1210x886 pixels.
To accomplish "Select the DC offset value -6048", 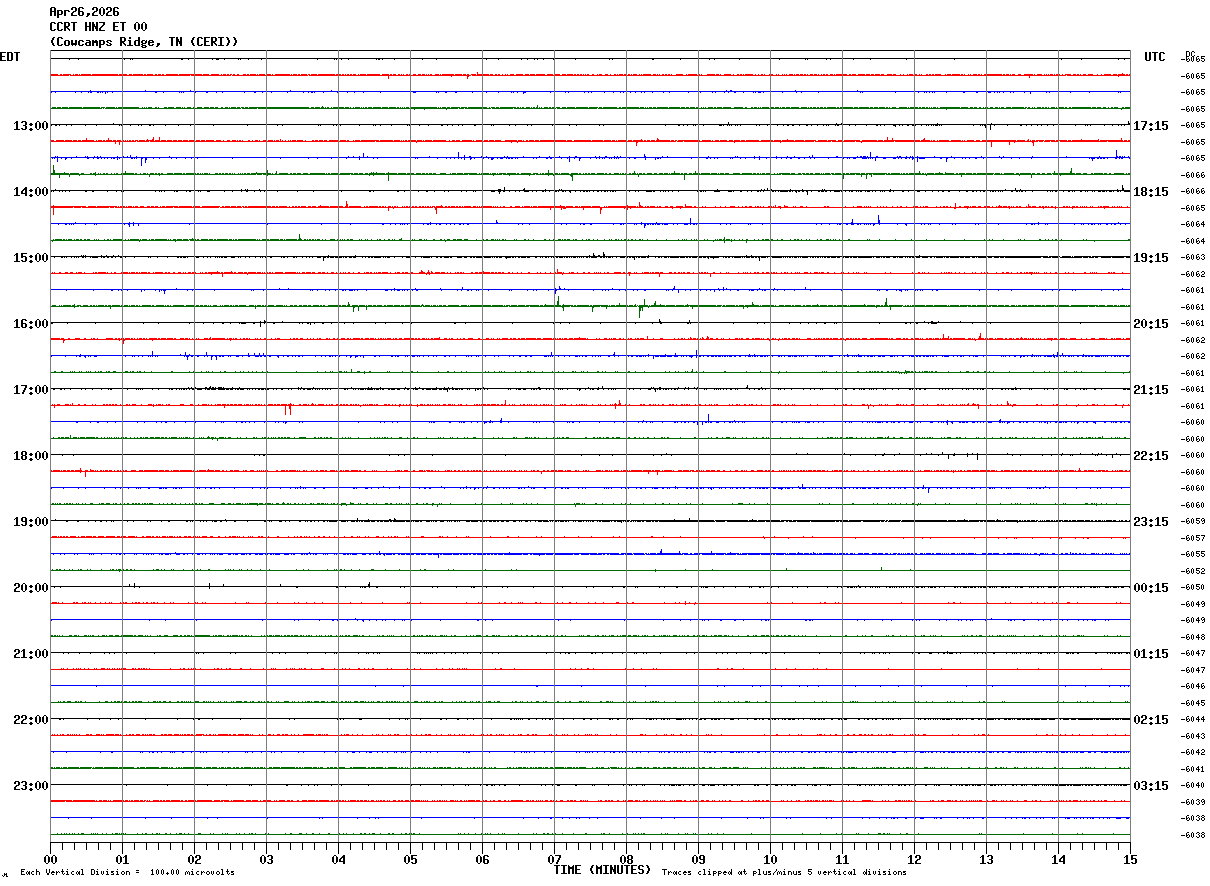I will [1193, 636].
